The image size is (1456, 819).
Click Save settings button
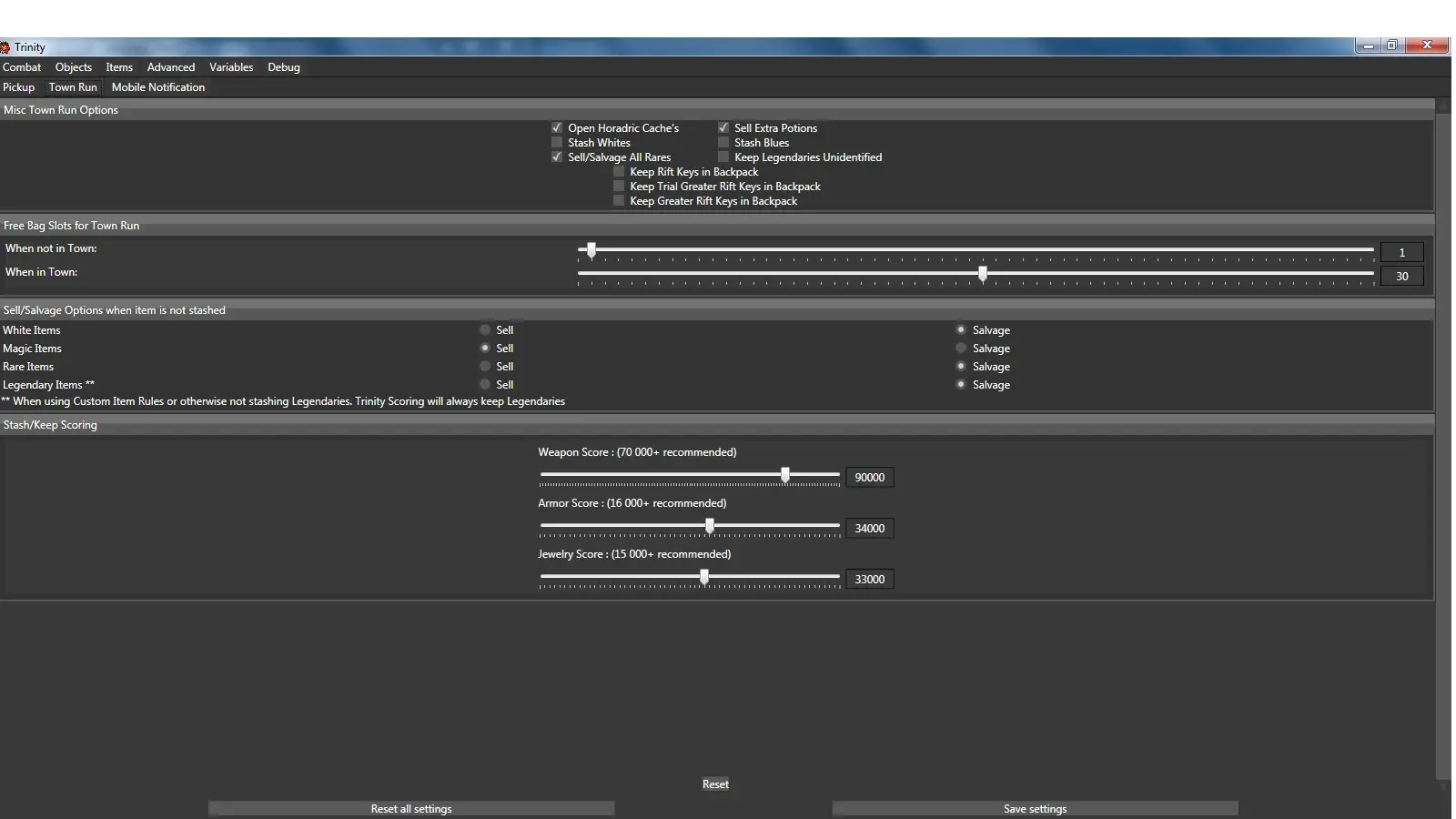pyautogui.click(x=1035, y=808)
